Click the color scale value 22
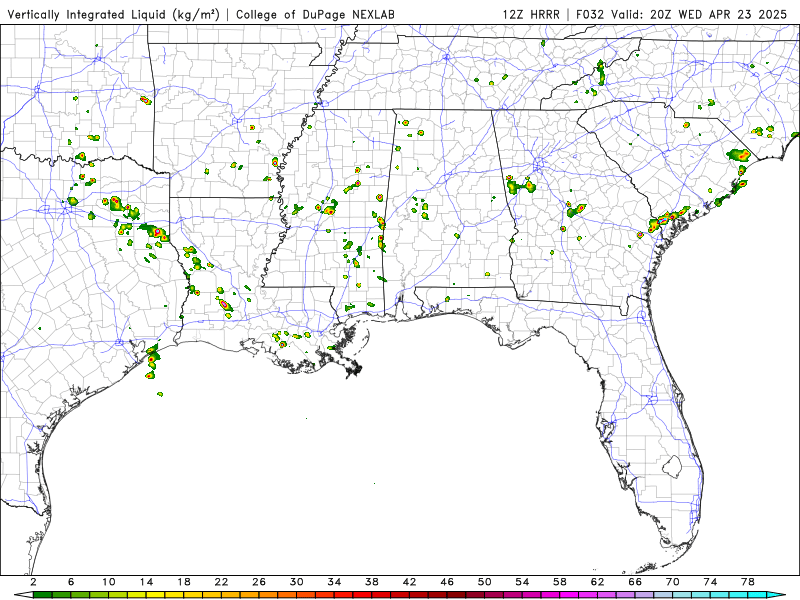The width and height of the screenshot is (800, 600). [221, 582]
